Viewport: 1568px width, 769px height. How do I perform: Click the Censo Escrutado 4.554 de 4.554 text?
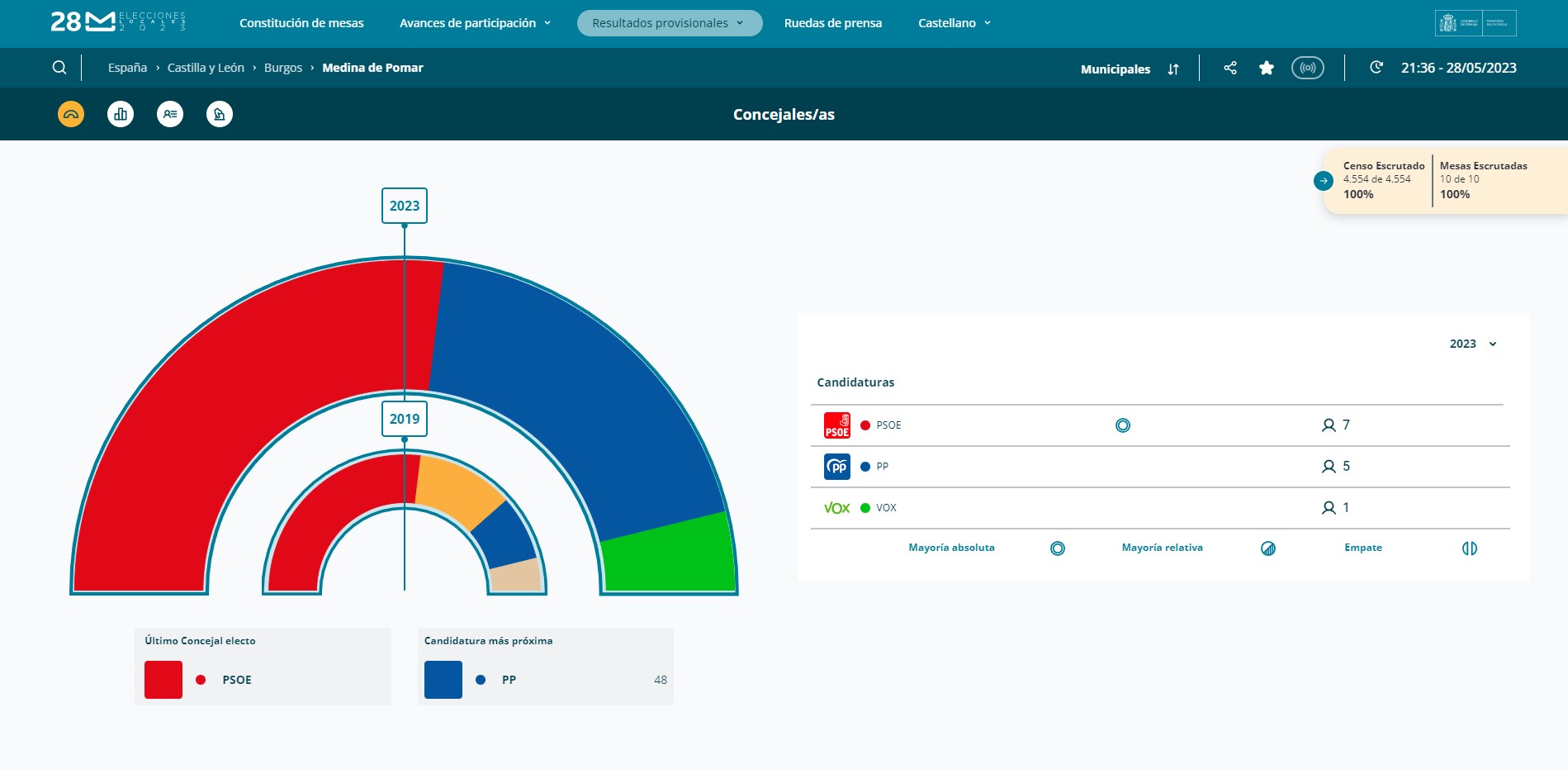point(1376,179)
